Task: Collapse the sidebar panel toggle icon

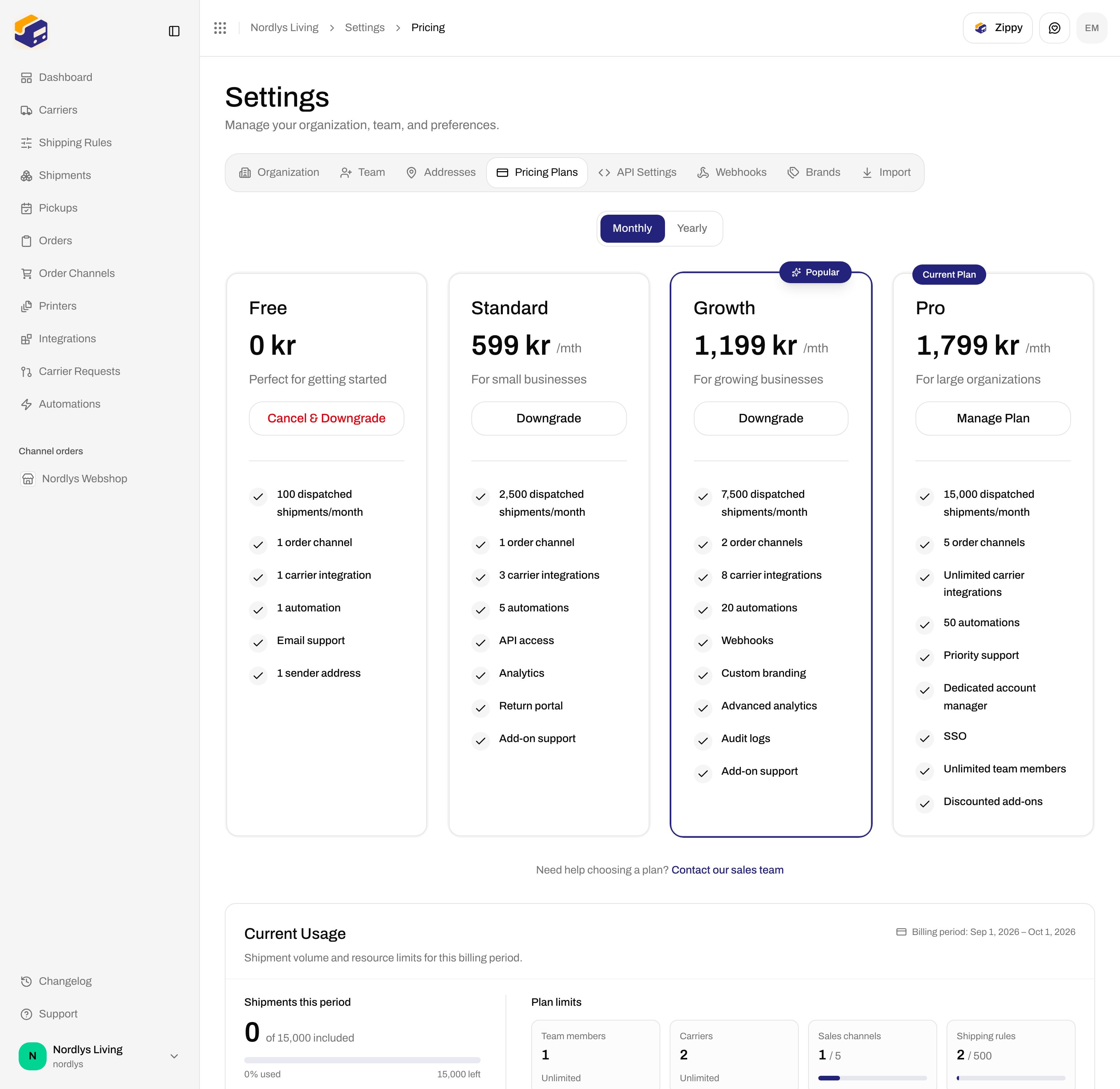Action: (175, 31)
